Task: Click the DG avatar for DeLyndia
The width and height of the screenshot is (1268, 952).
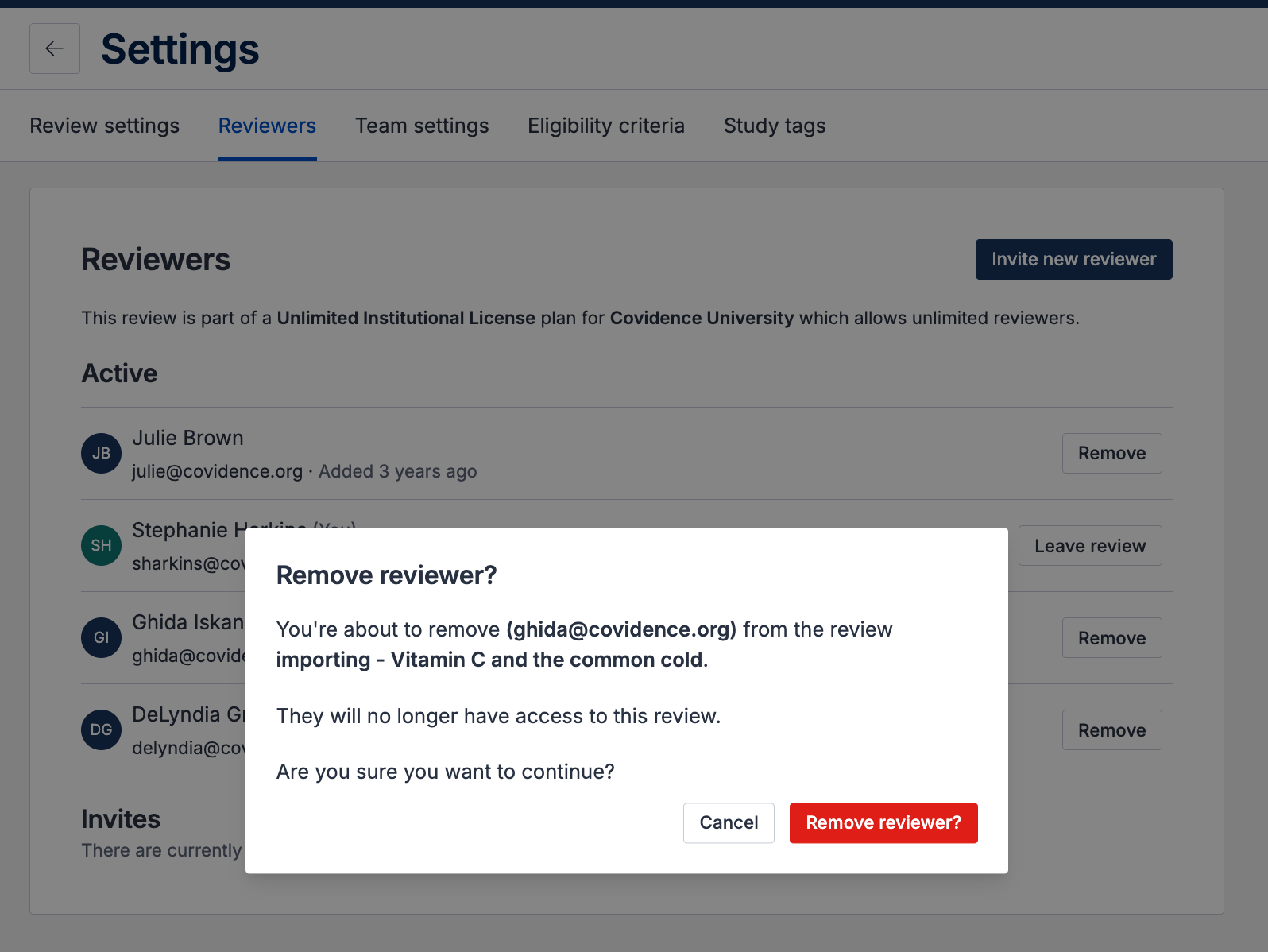Action: point(101,729)
